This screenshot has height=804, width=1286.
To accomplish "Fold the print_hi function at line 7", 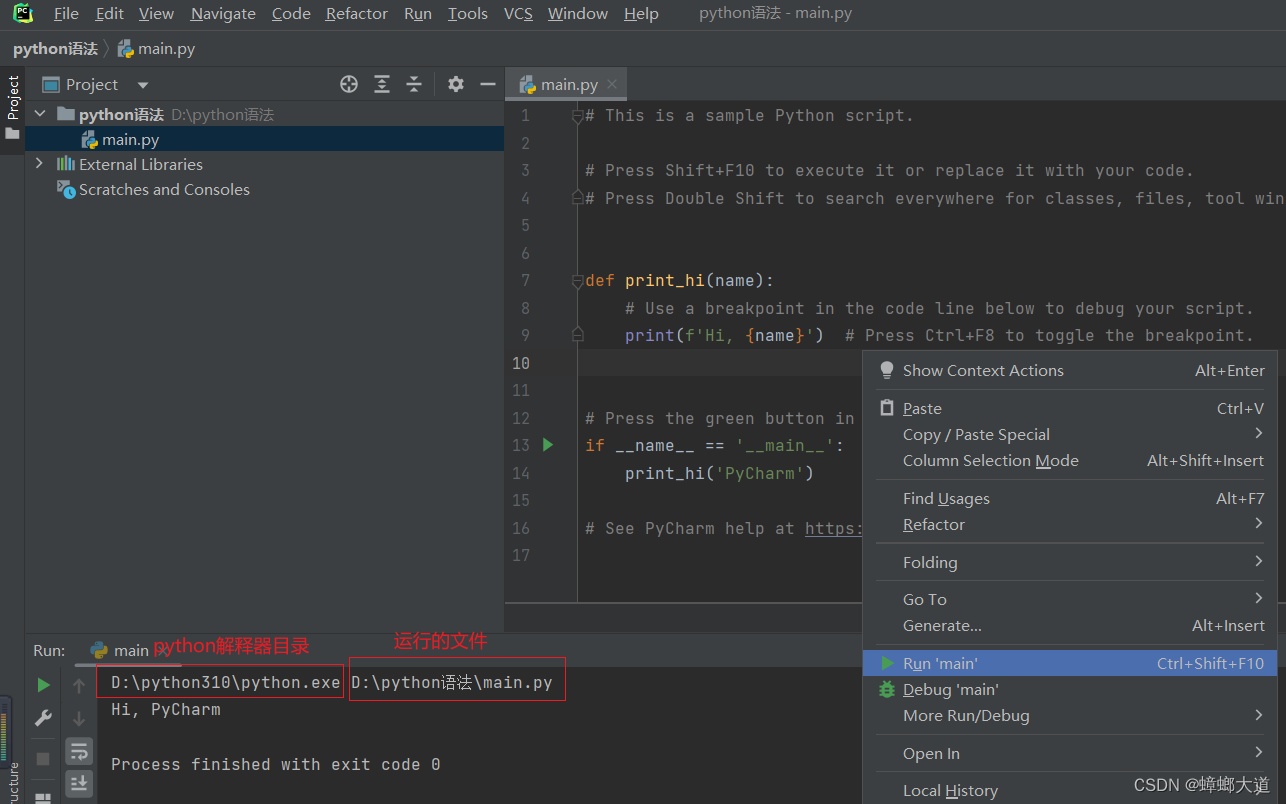I will tap(577, 281).
